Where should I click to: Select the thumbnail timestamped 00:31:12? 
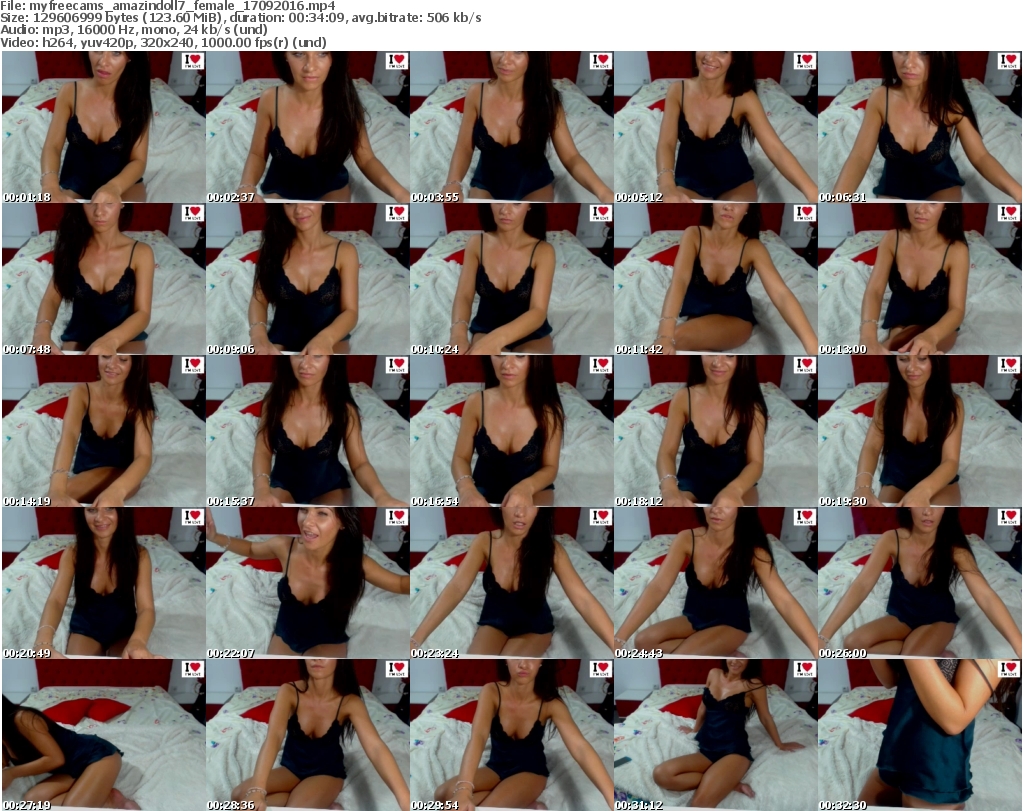click(716, 735)
